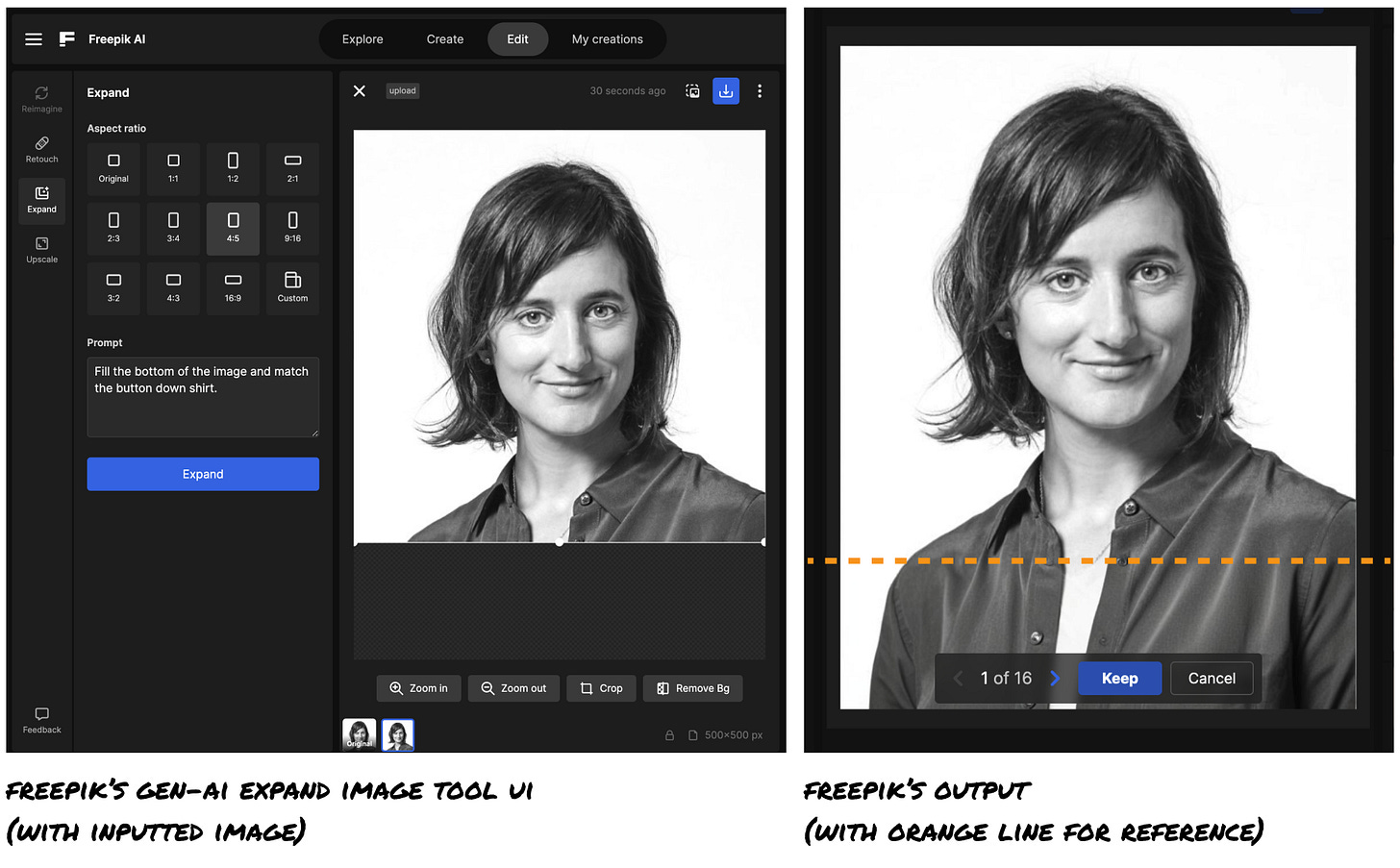This screenshot has width=1400, height=868.
Task: Click the icon left of the download button
Action: [x=692, y=91]
